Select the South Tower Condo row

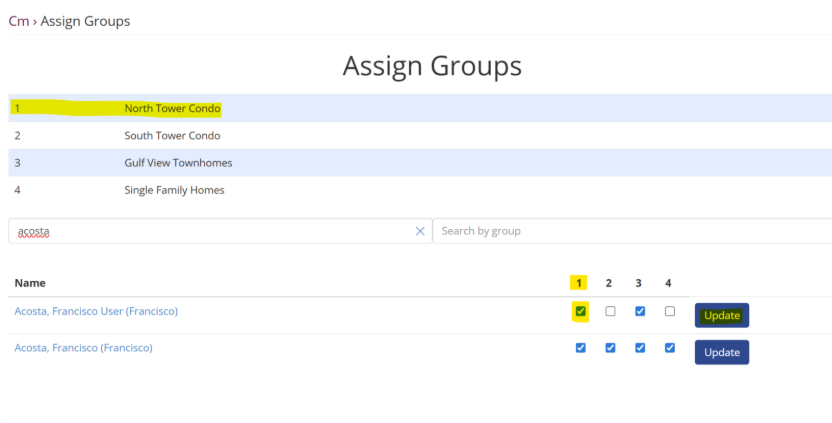[172, 135]
